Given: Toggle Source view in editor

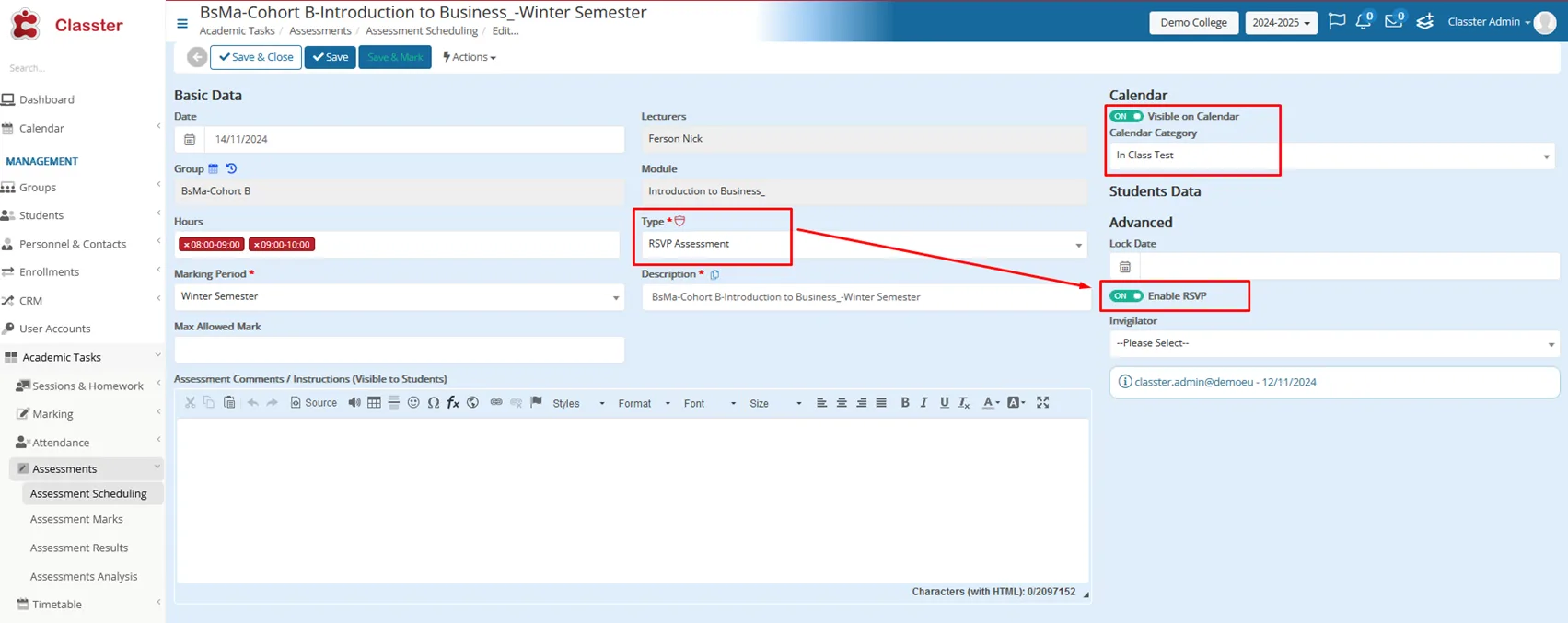Looking at the screenshot, I should pos(313,402).
